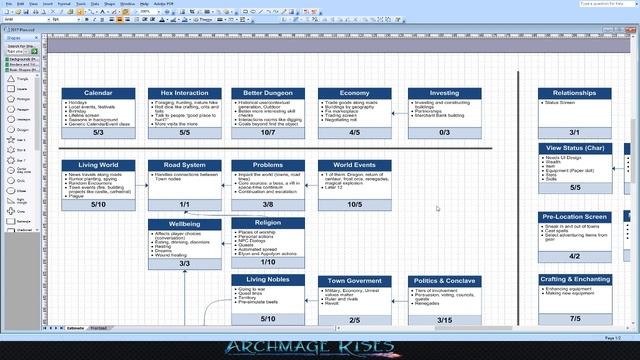Choose the Hexagon shape in stencil
640x360 pixels.
11,109
